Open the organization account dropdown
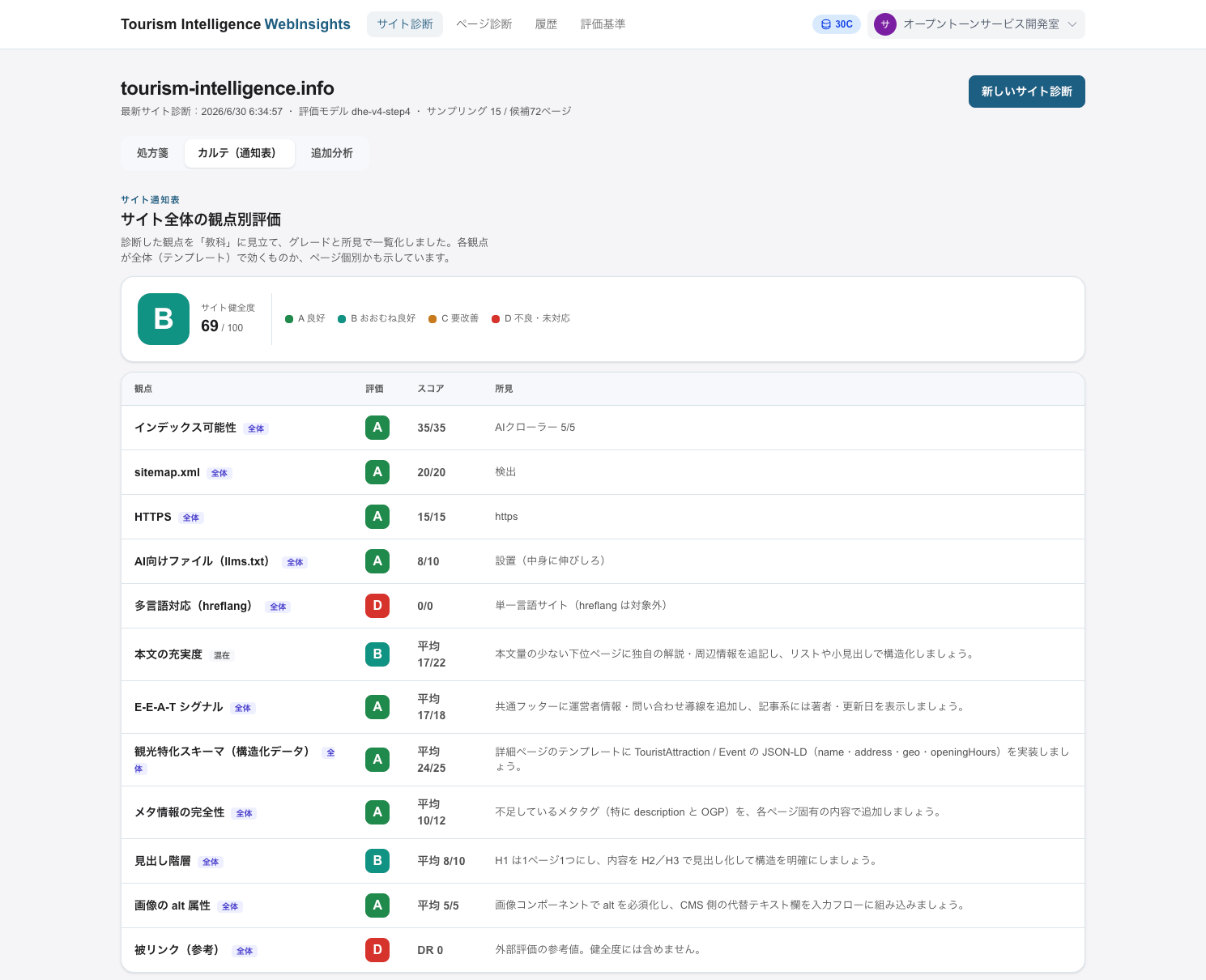The width and height of the screenshot is (1206, 980). click(x=976, y=24)
